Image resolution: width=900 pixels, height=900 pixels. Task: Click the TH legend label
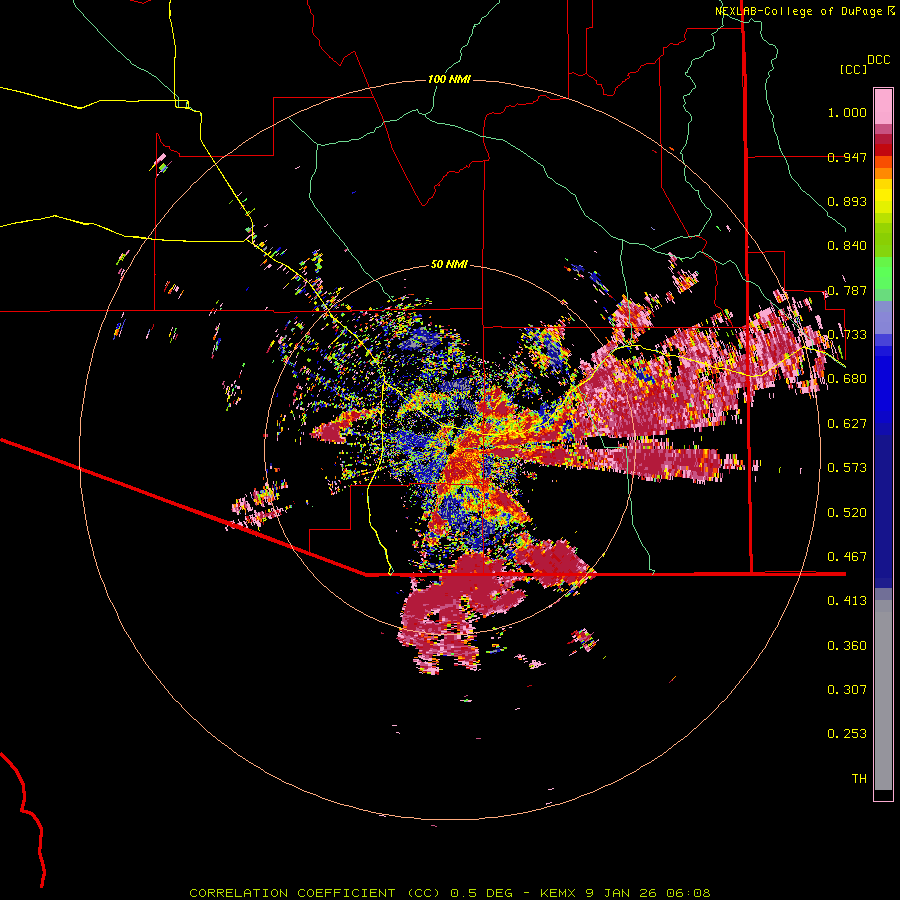coord(859,779)
